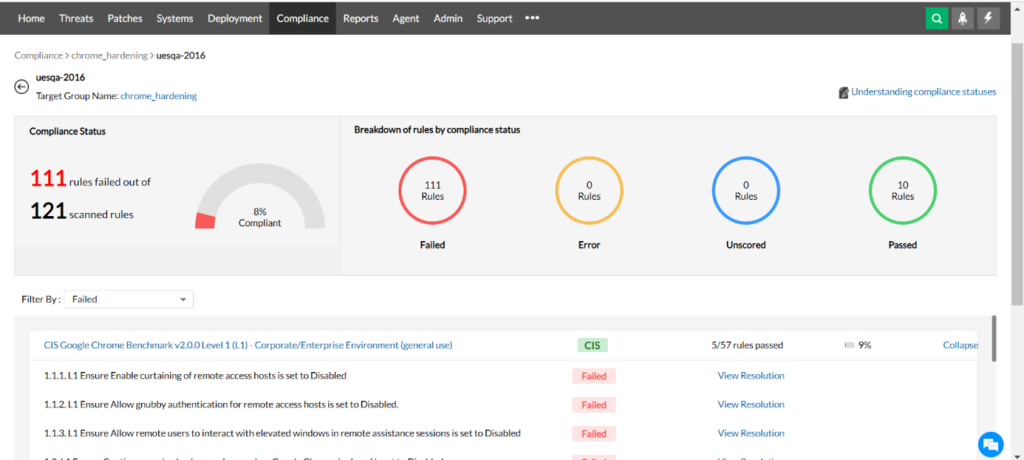1024x460 pixels.
Task: Select the red Failed rules circle
Action: [x=432, y=190]
